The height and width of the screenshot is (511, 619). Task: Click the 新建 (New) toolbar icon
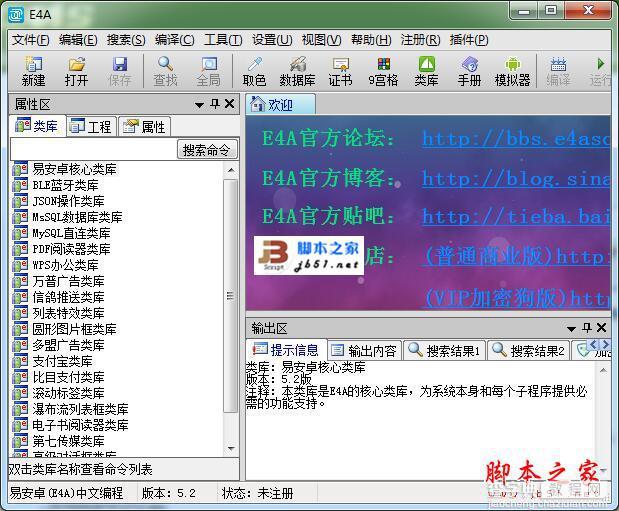coord(33,71)
